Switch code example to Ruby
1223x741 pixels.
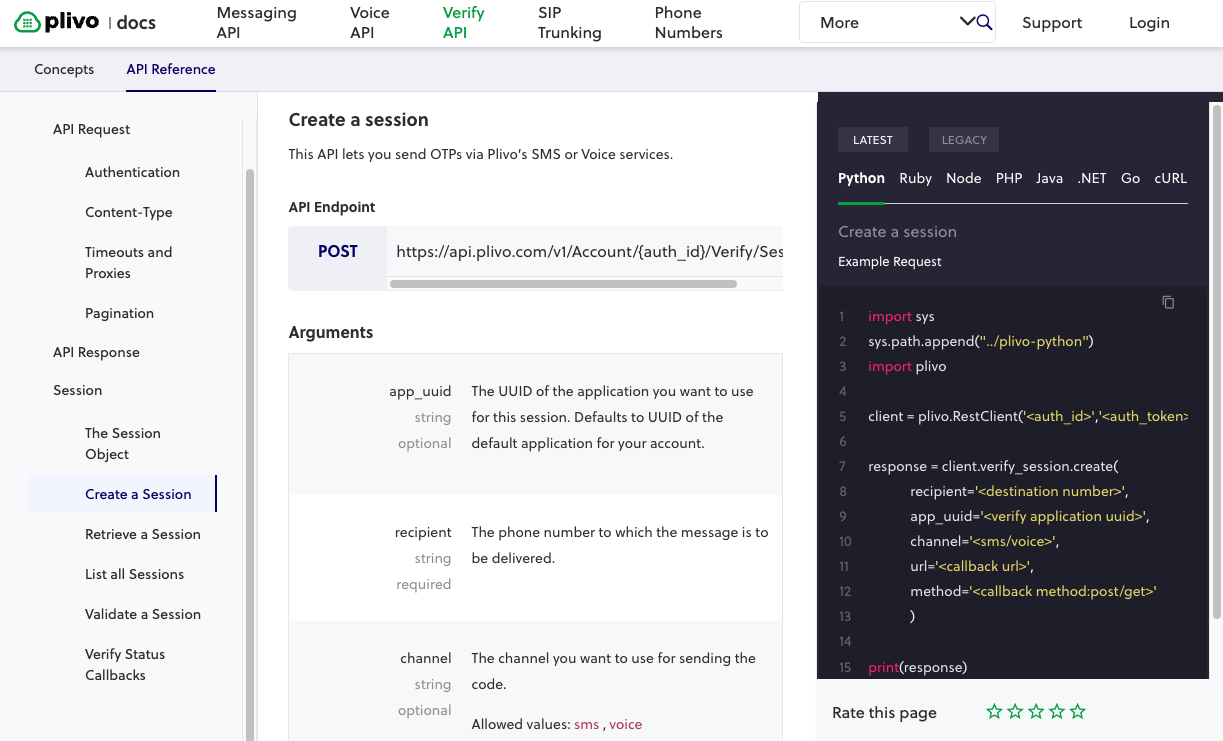[915, 178]
